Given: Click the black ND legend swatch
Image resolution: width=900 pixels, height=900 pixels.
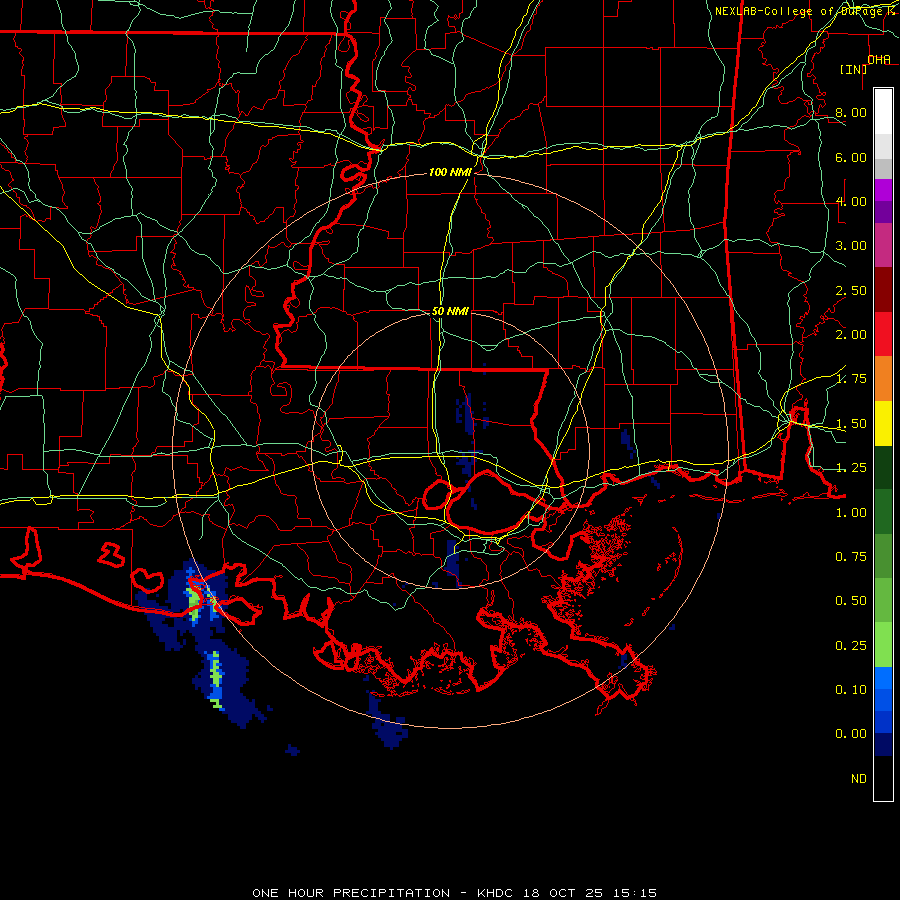Looking at the screenshot, I should coord(883,778).
